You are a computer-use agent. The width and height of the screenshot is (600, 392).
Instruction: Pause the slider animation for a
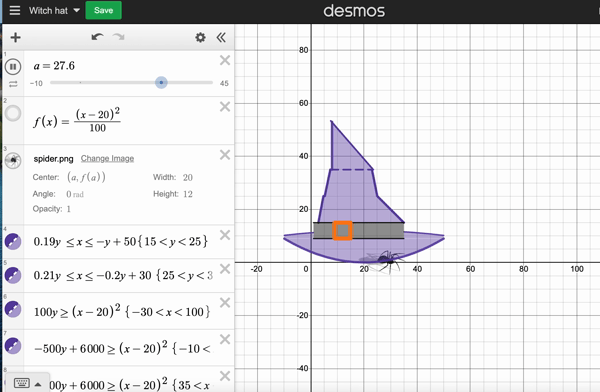tap(13, 67)
